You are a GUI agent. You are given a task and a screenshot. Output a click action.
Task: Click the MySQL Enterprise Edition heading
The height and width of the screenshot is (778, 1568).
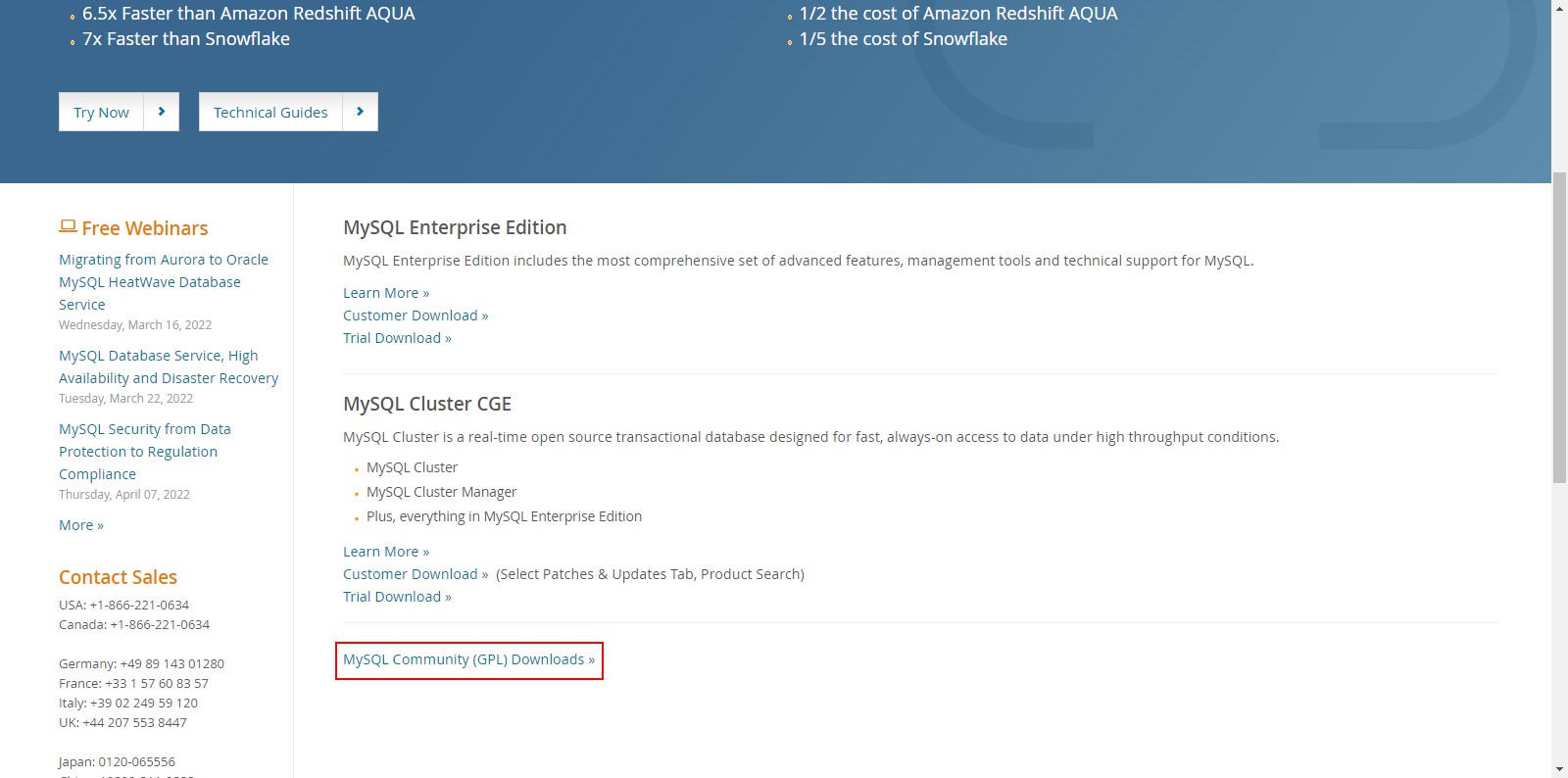pos(455,227)
